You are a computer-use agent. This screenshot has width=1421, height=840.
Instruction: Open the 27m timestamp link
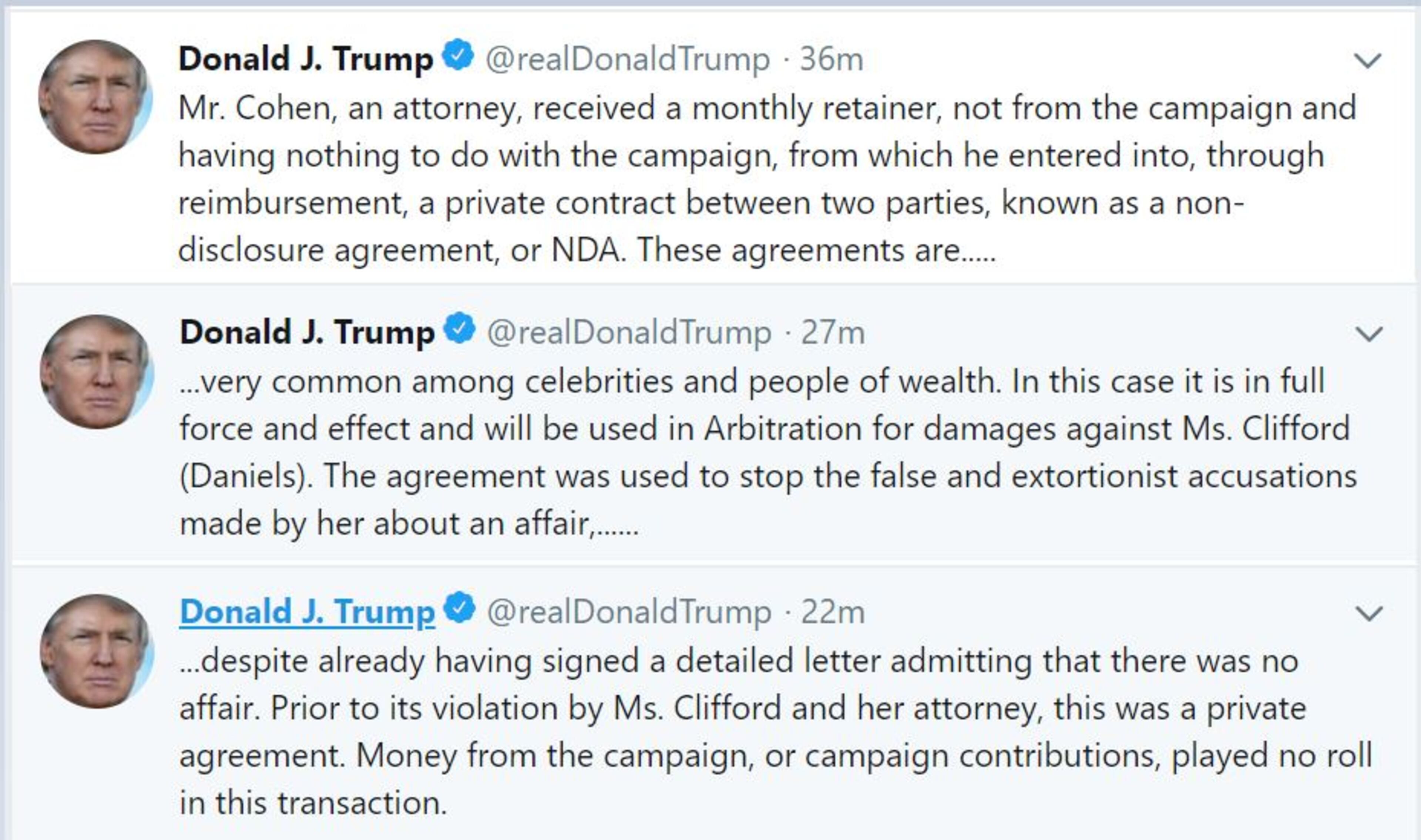click(832, 333)
